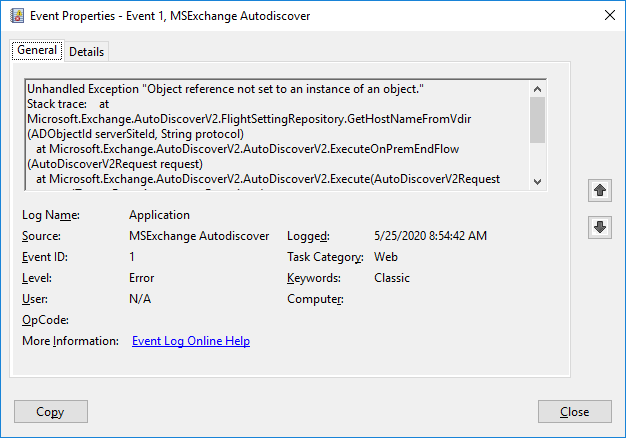Click the Close button at bottom right
This screenshot has height=438, width=626.
(x=574, y=412)
